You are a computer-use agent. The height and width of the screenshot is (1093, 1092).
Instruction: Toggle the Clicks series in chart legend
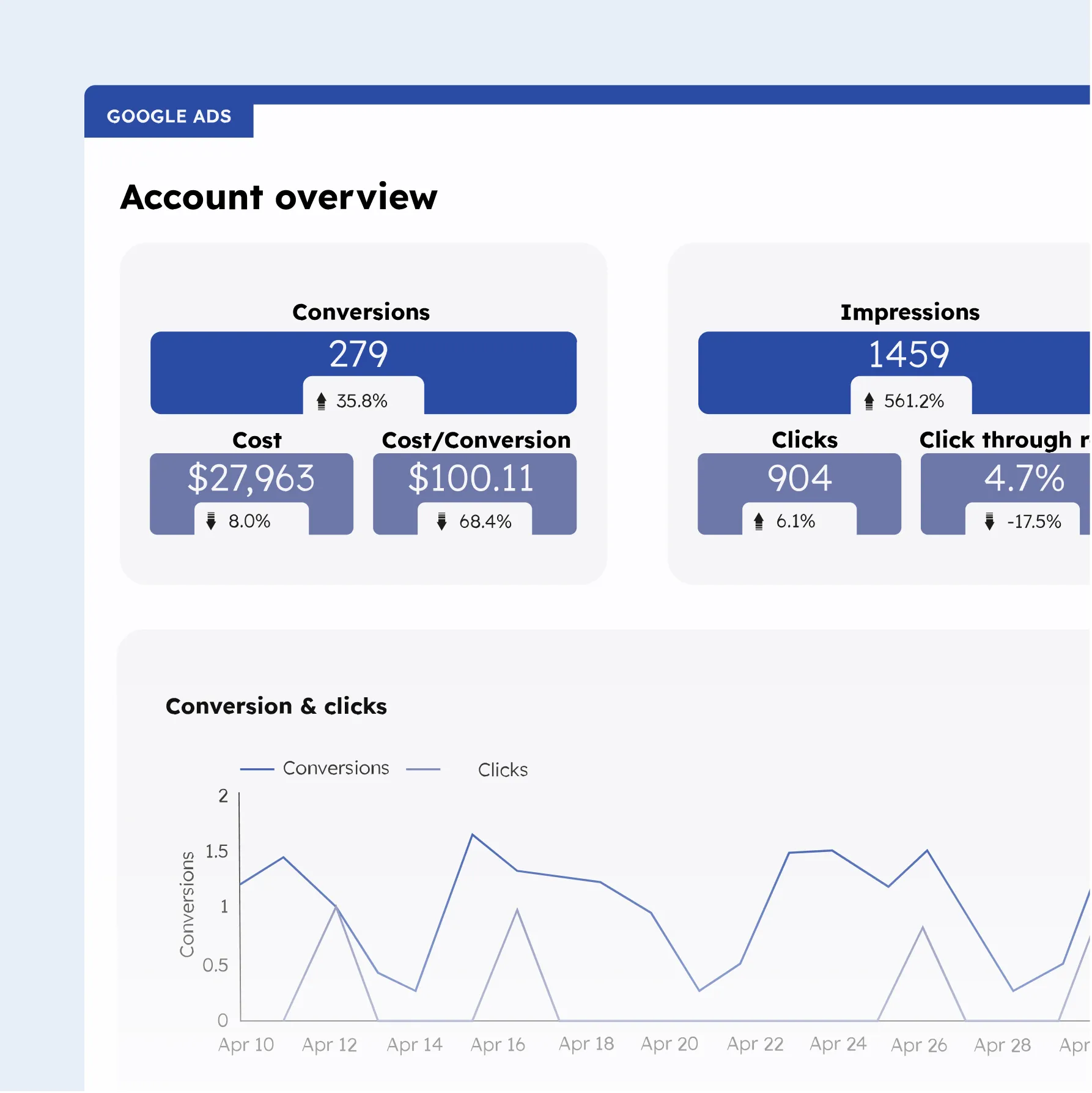pos(503,769)
